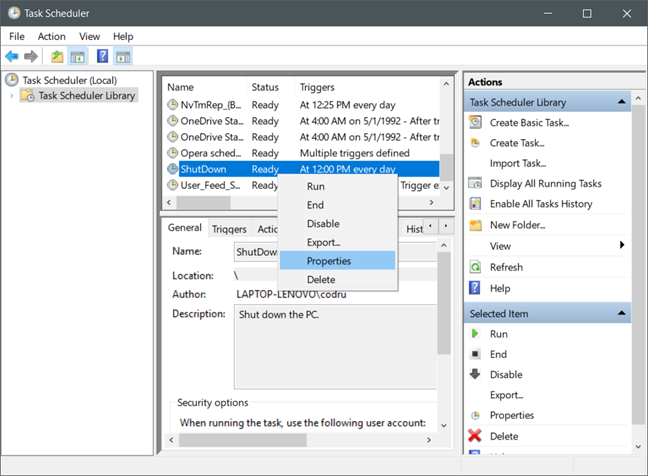Click the green Run icon under Selected Item

click(x=475, y=333)
